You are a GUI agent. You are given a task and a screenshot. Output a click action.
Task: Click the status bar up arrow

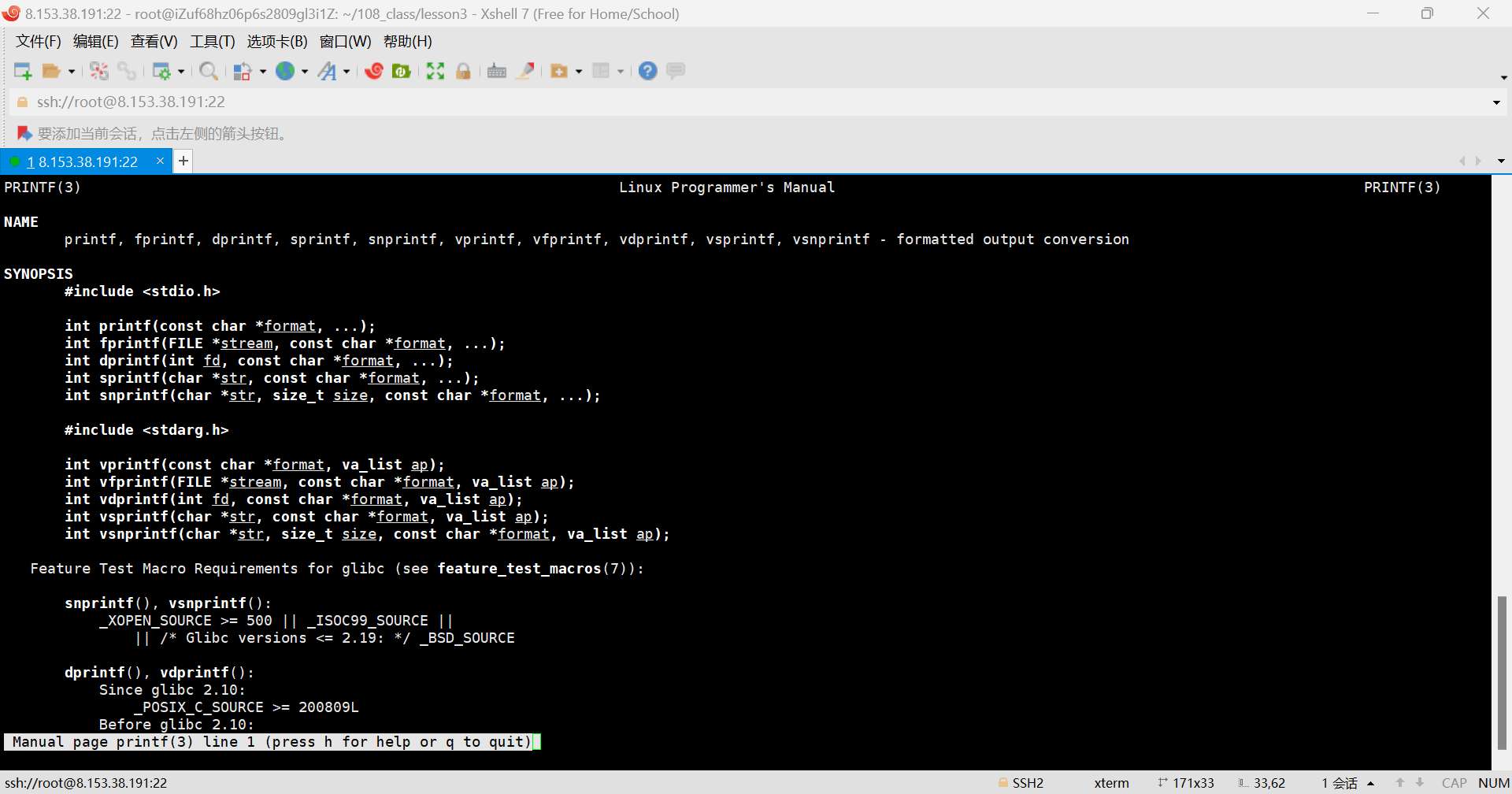(1400, 783)
